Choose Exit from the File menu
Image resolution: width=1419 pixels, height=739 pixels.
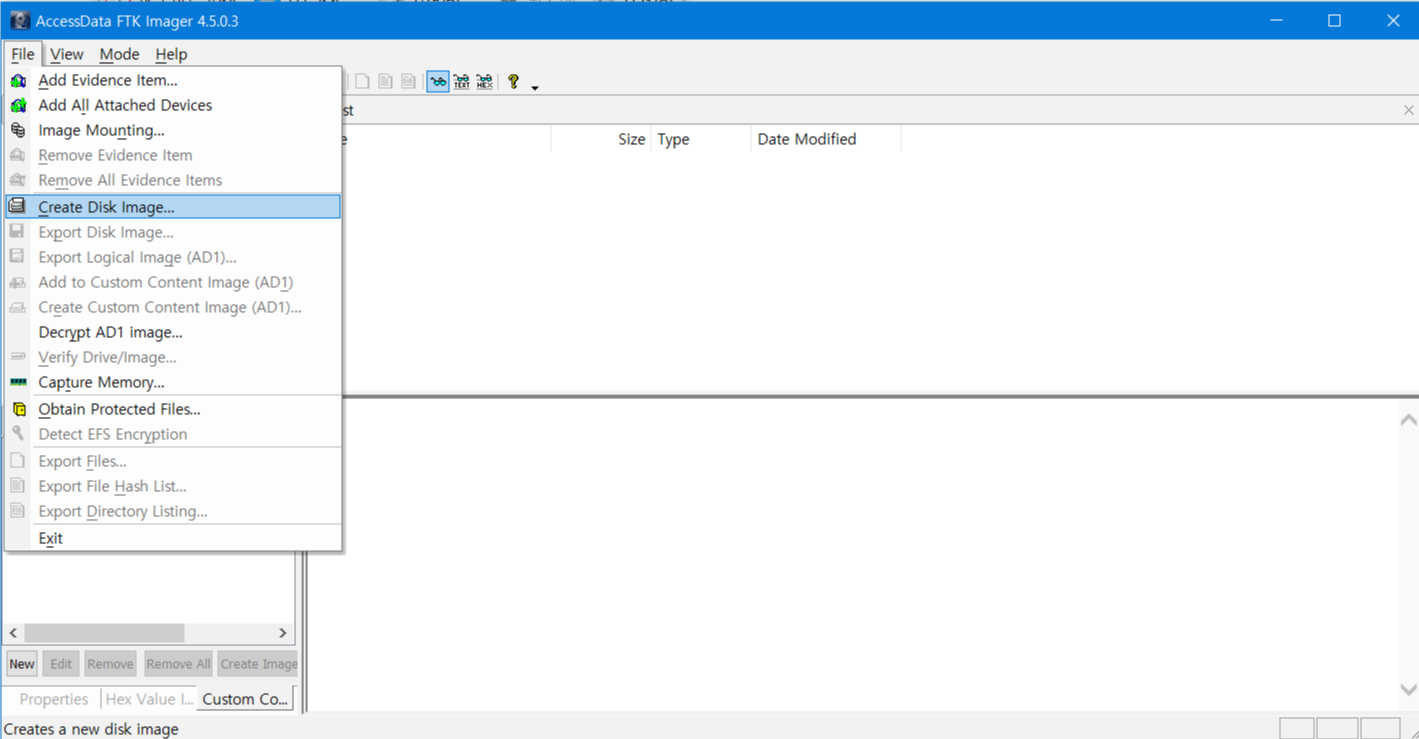173,538
